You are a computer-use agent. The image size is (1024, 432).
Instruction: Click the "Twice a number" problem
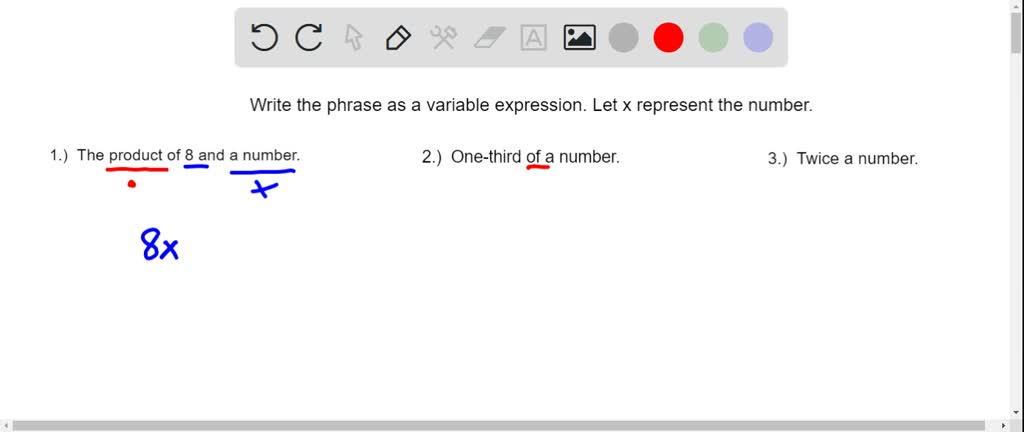(x=843, y=158)
